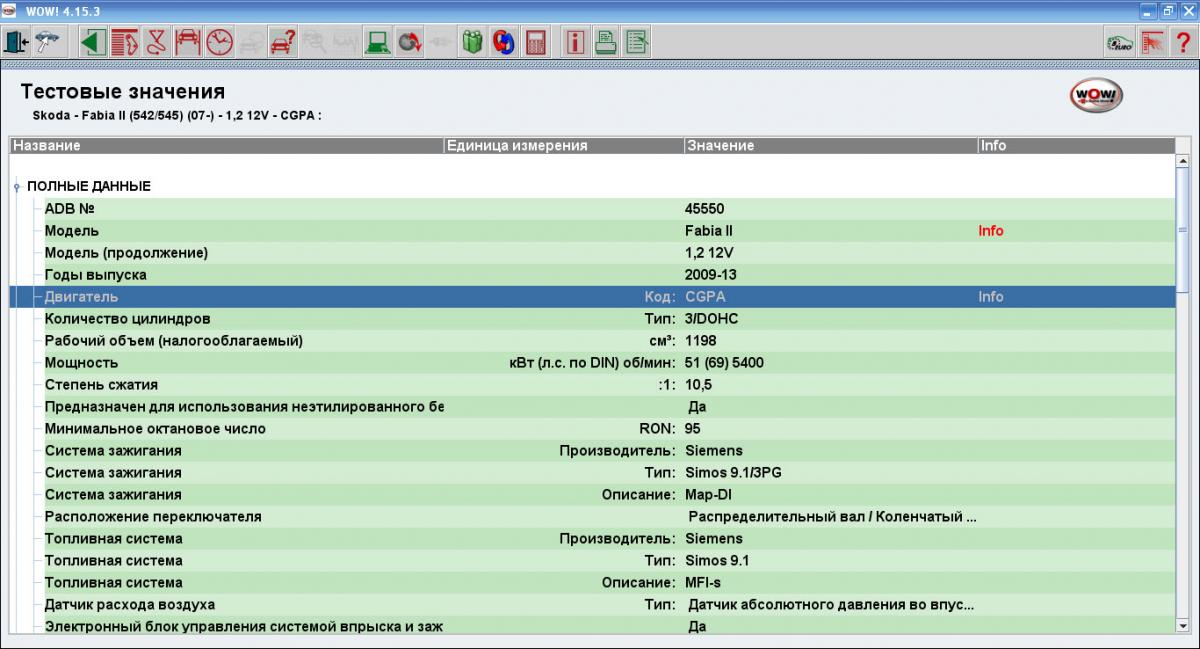Viewport: 1200px width, 649px height.
Task: Open the red list with car icon
Action: (x=124, y=42)
